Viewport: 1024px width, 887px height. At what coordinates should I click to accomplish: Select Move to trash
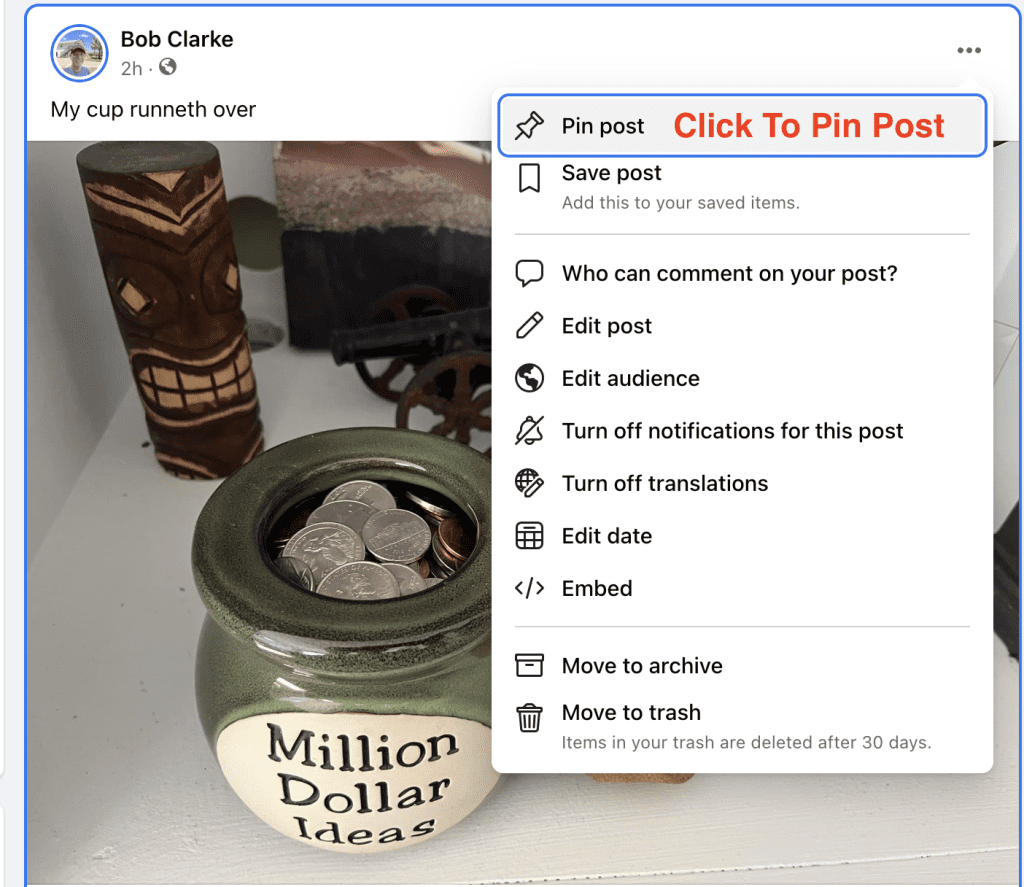click(x=742, y=726)
